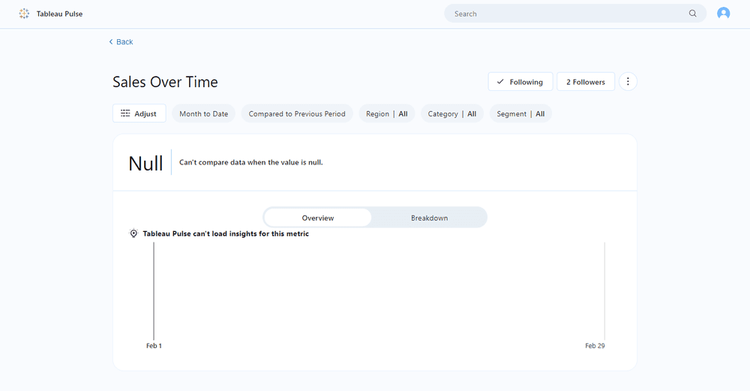Click the can't compare data message
This screenshot has width=750, height=391.
point(251,163)
